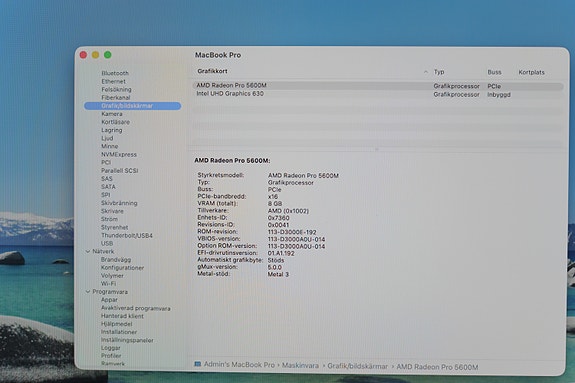
Task: Click the EFI-drivrutinsversion value 01.A1.192
Action: point(281,253)
